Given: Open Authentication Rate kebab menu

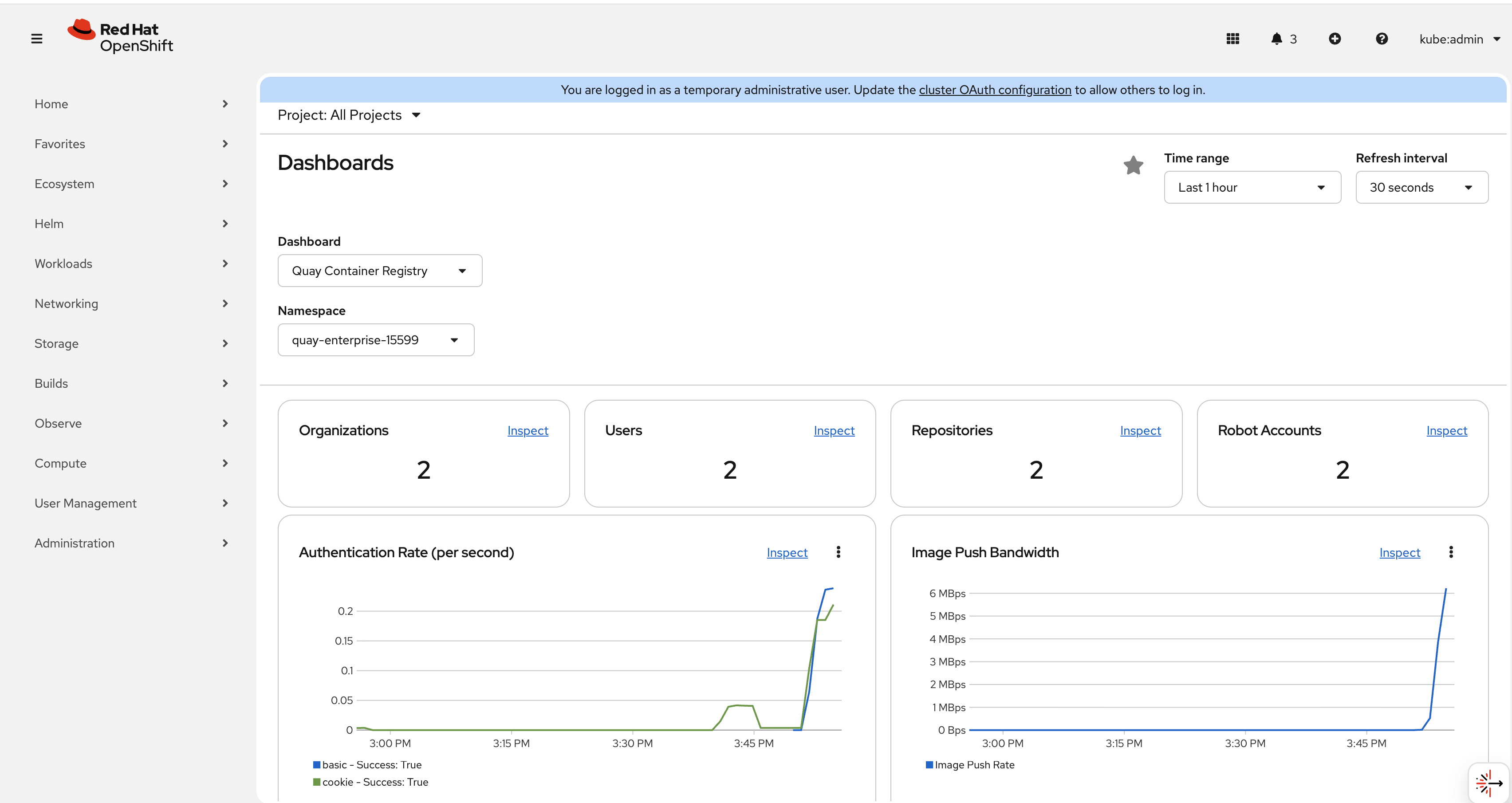Looking at the screenshot, I should [x=838, y=552].
